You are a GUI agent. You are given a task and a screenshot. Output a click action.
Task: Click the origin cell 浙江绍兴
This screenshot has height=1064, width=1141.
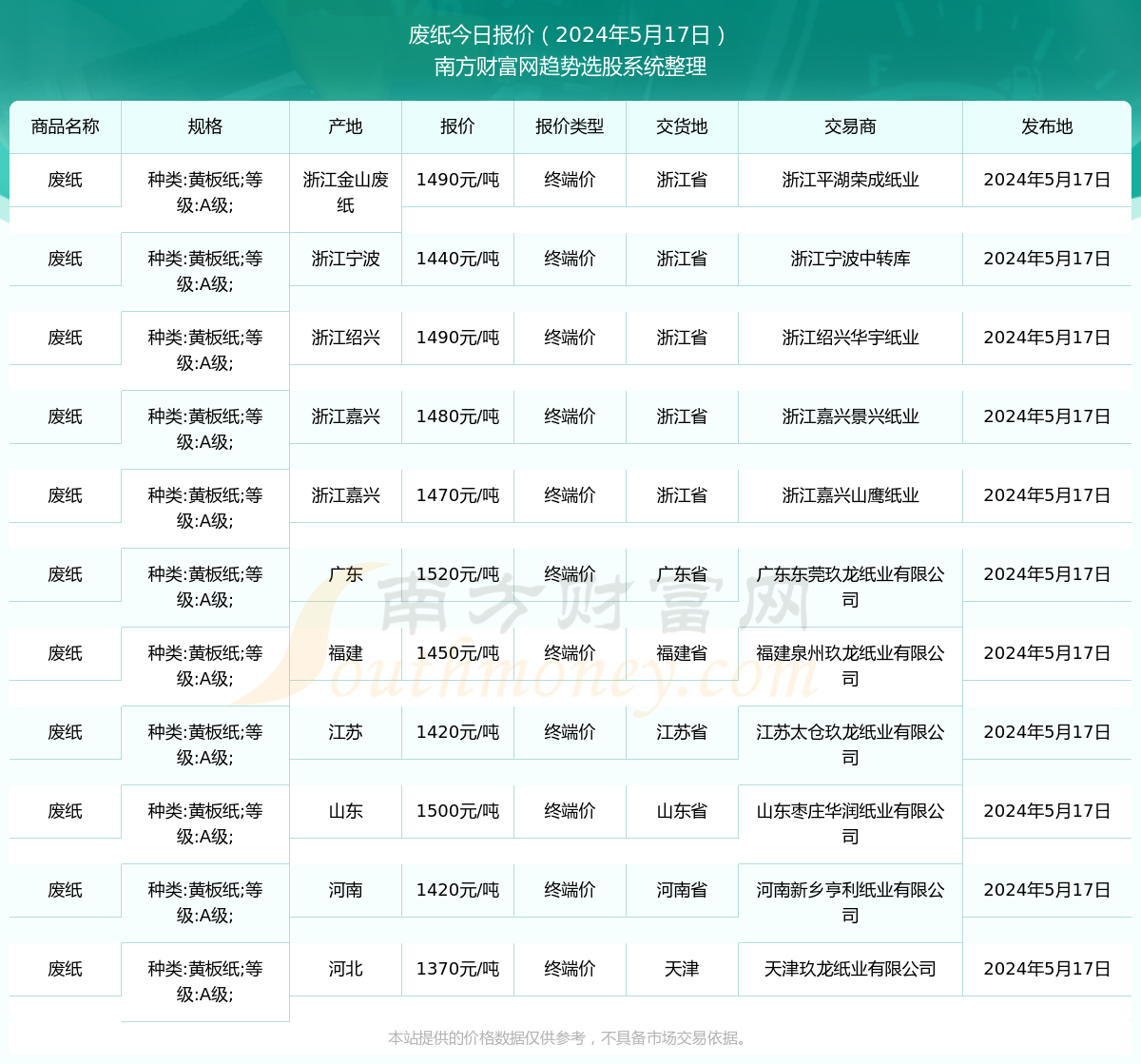click(345, 338)
